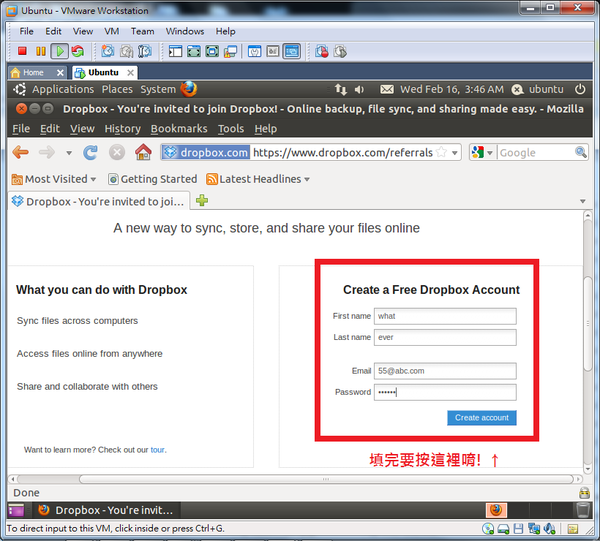Click the Google search box
Screen dimensions: 600x541
tap(536, 153)
